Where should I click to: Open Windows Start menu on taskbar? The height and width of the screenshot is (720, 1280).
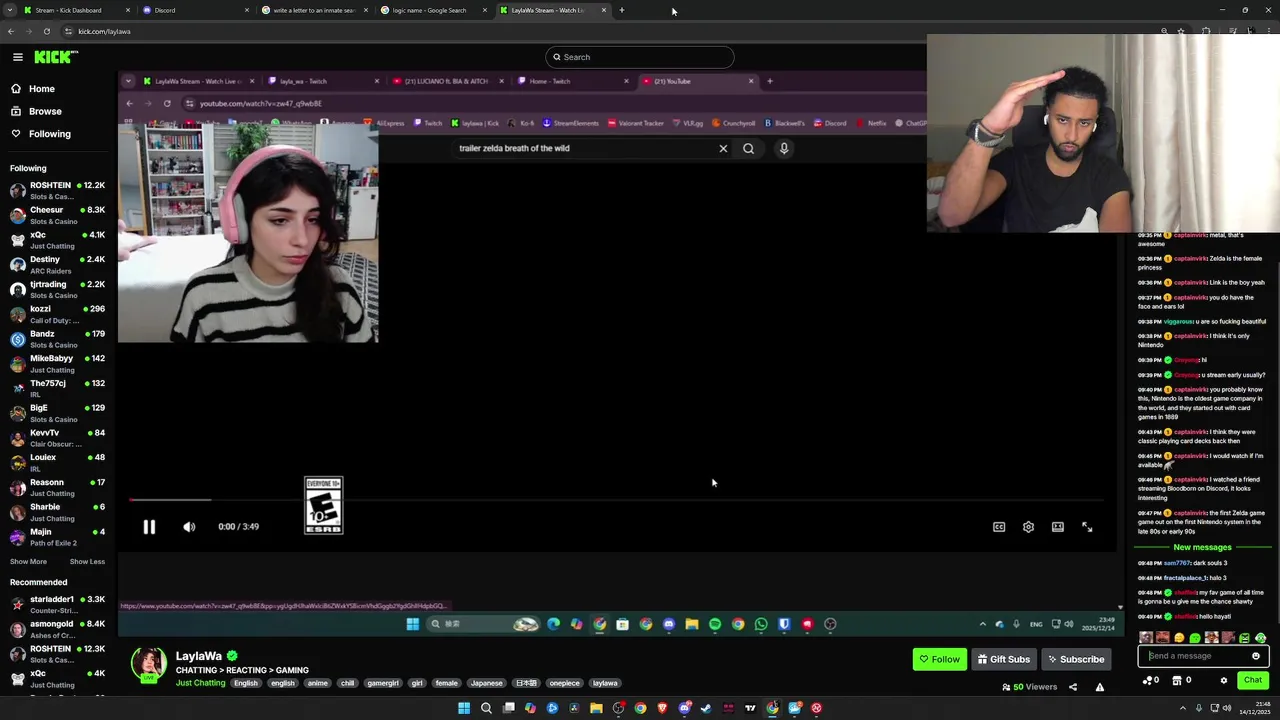click(x=464, y=708)
